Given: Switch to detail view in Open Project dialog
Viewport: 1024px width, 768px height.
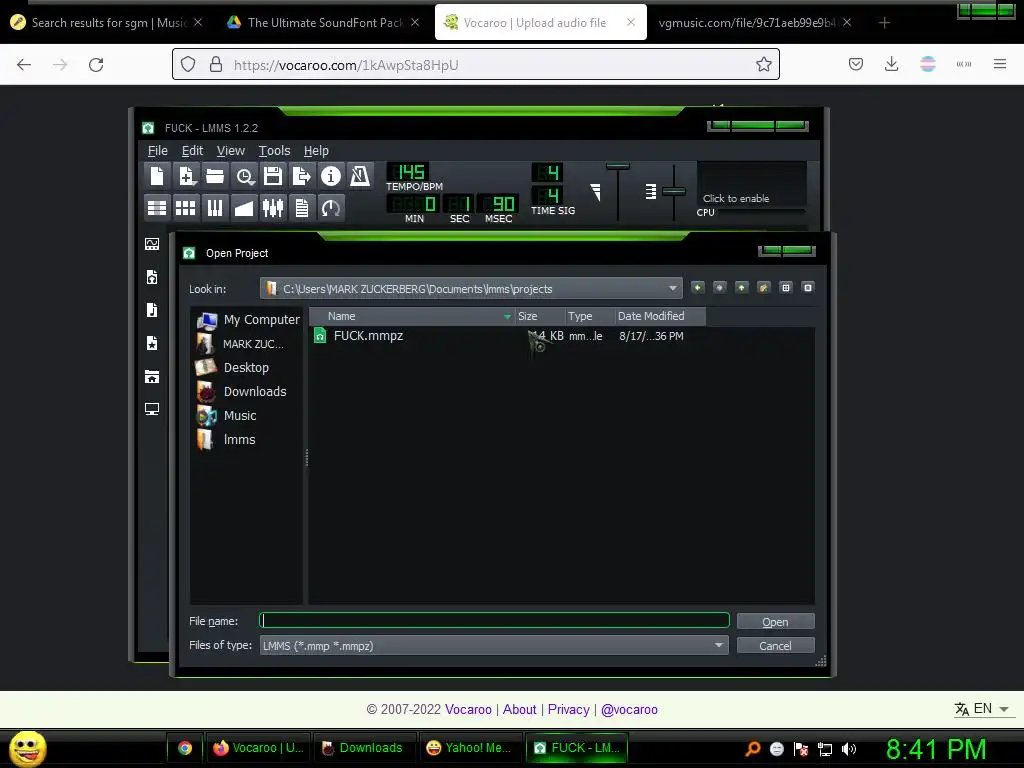Looking at the screenshot, I should click(x=808, y=287).
